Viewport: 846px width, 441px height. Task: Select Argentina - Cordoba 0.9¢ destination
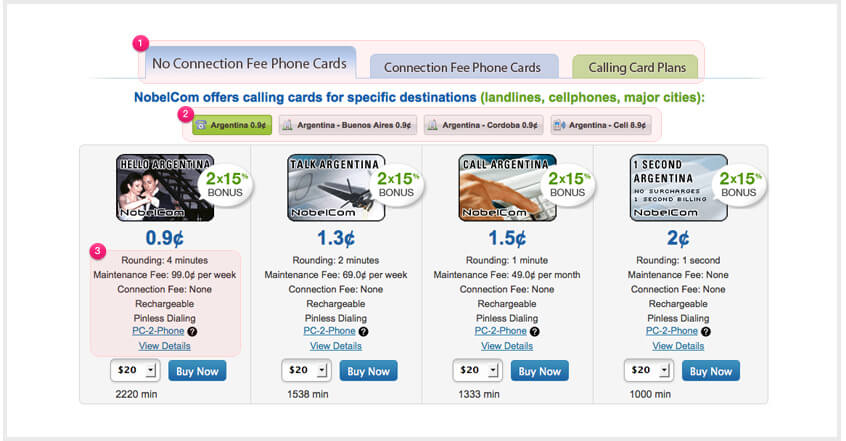click(x=483, y=125)
